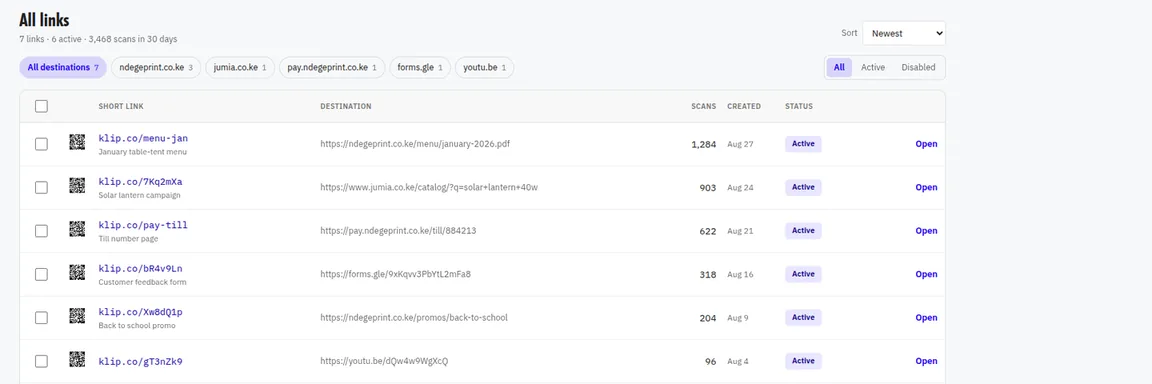The width and height of the screenshot is (1152, 384).
Task: Click Open for the menu-jan row
Action: pyautogui.click(x=926, y=144)
